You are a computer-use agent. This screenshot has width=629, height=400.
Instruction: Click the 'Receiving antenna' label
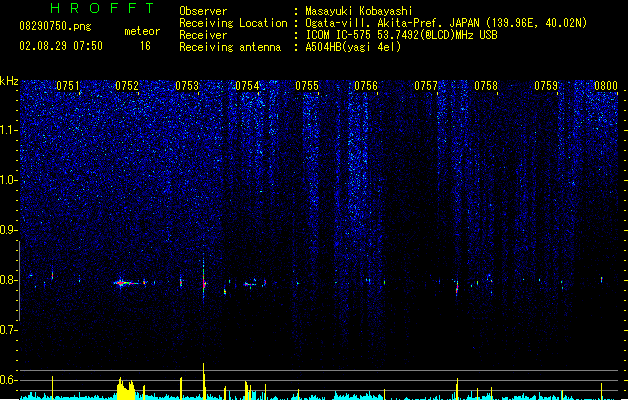(230, 47)
